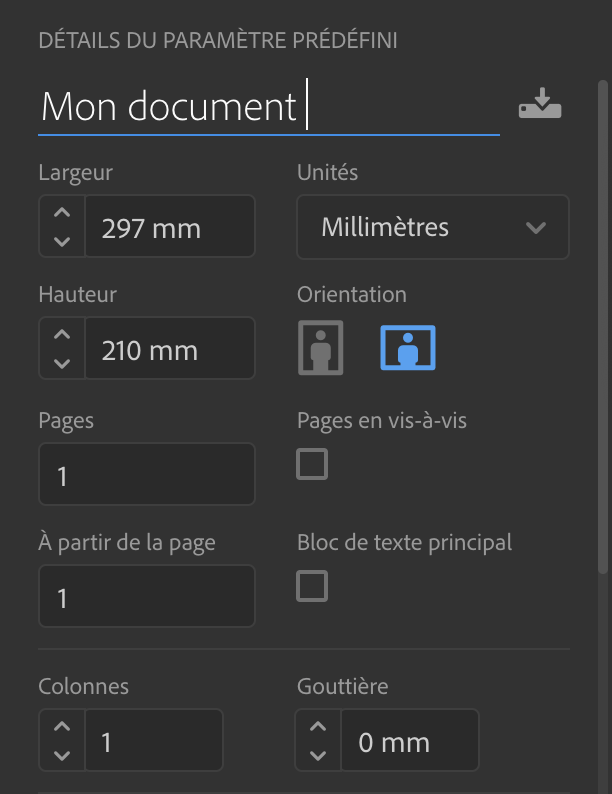Open the Unités Millimètres dropdown
This screenshot has height=794, width=612.
[433, 227]
